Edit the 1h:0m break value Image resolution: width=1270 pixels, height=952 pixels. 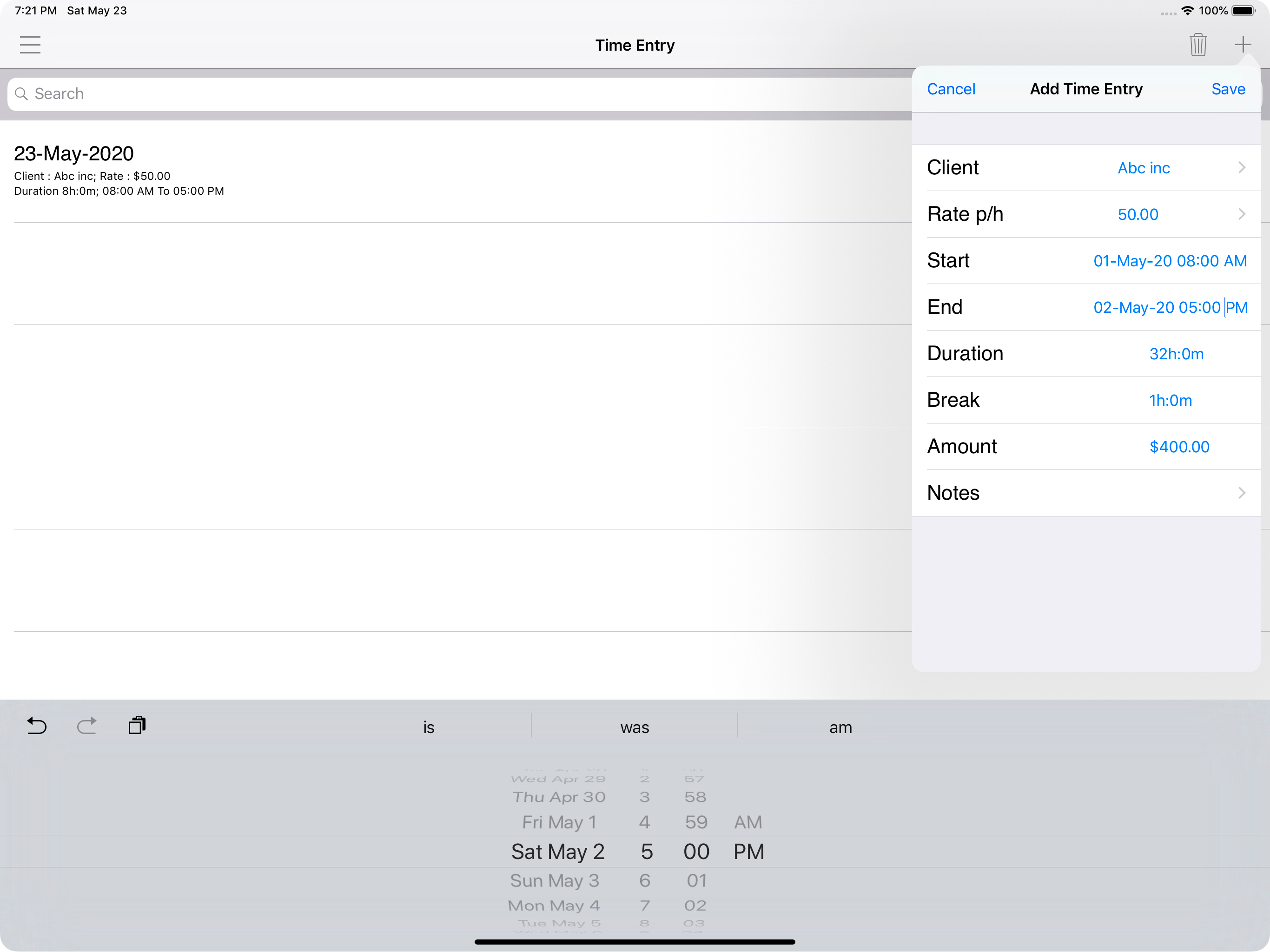[x=1170, y=401]
